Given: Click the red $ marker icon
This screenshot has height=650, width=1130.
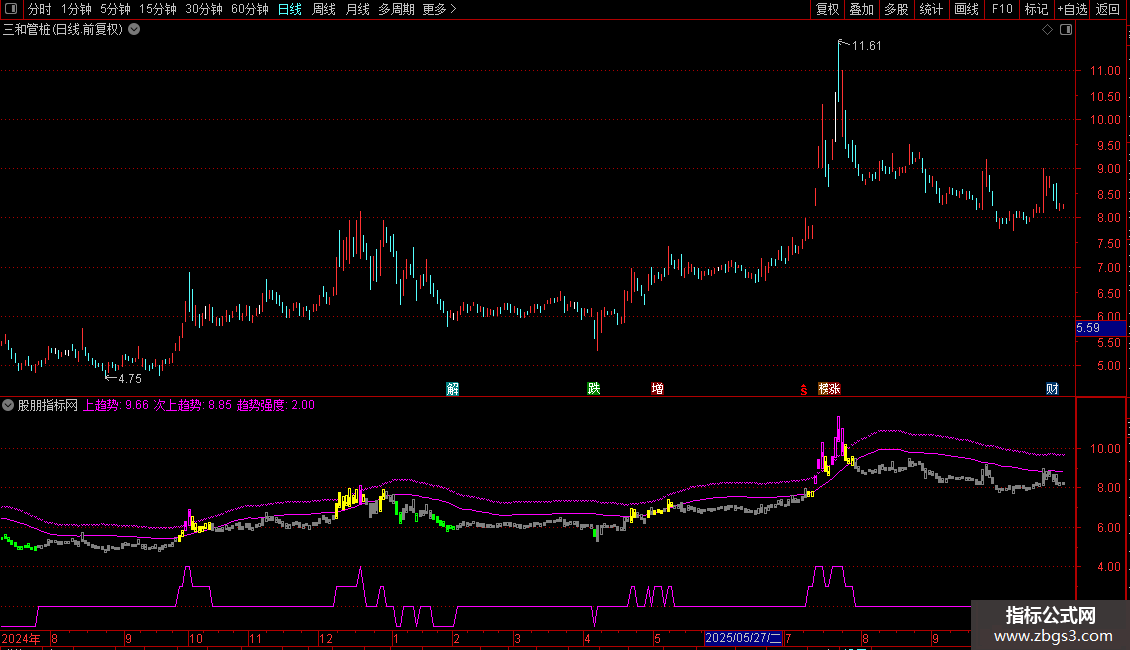Looking at the screenshot, I should 804,390.
